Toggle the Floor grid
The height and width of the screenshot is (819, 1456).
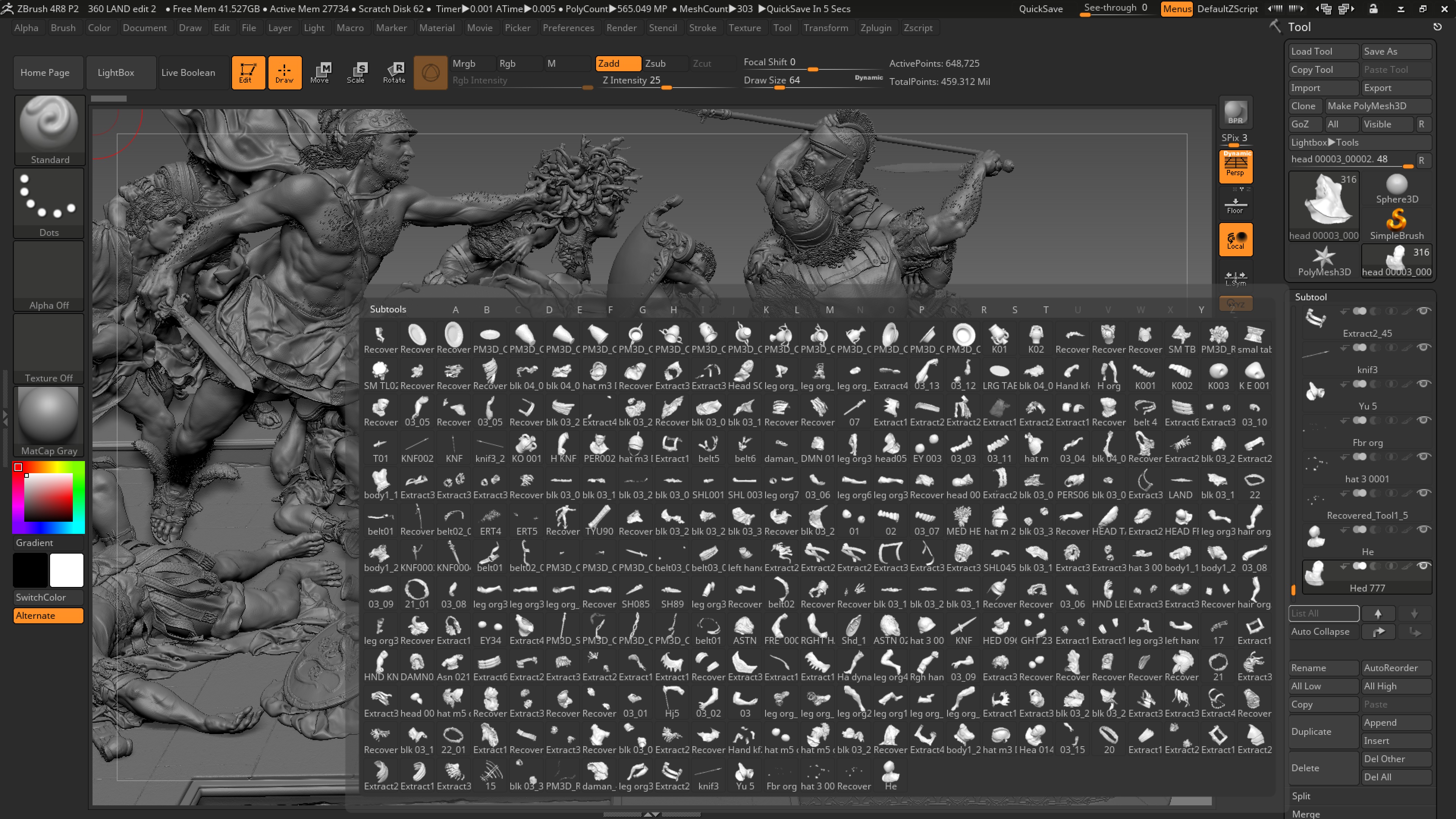(1236, 204)
